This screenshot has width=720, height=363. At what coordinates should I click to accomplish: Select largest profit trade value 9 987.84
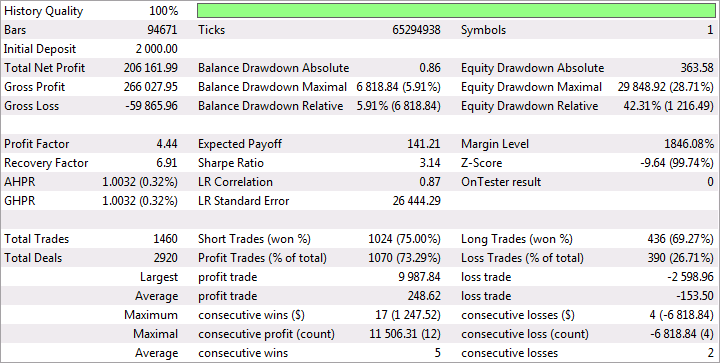click(x=420, y=277)
